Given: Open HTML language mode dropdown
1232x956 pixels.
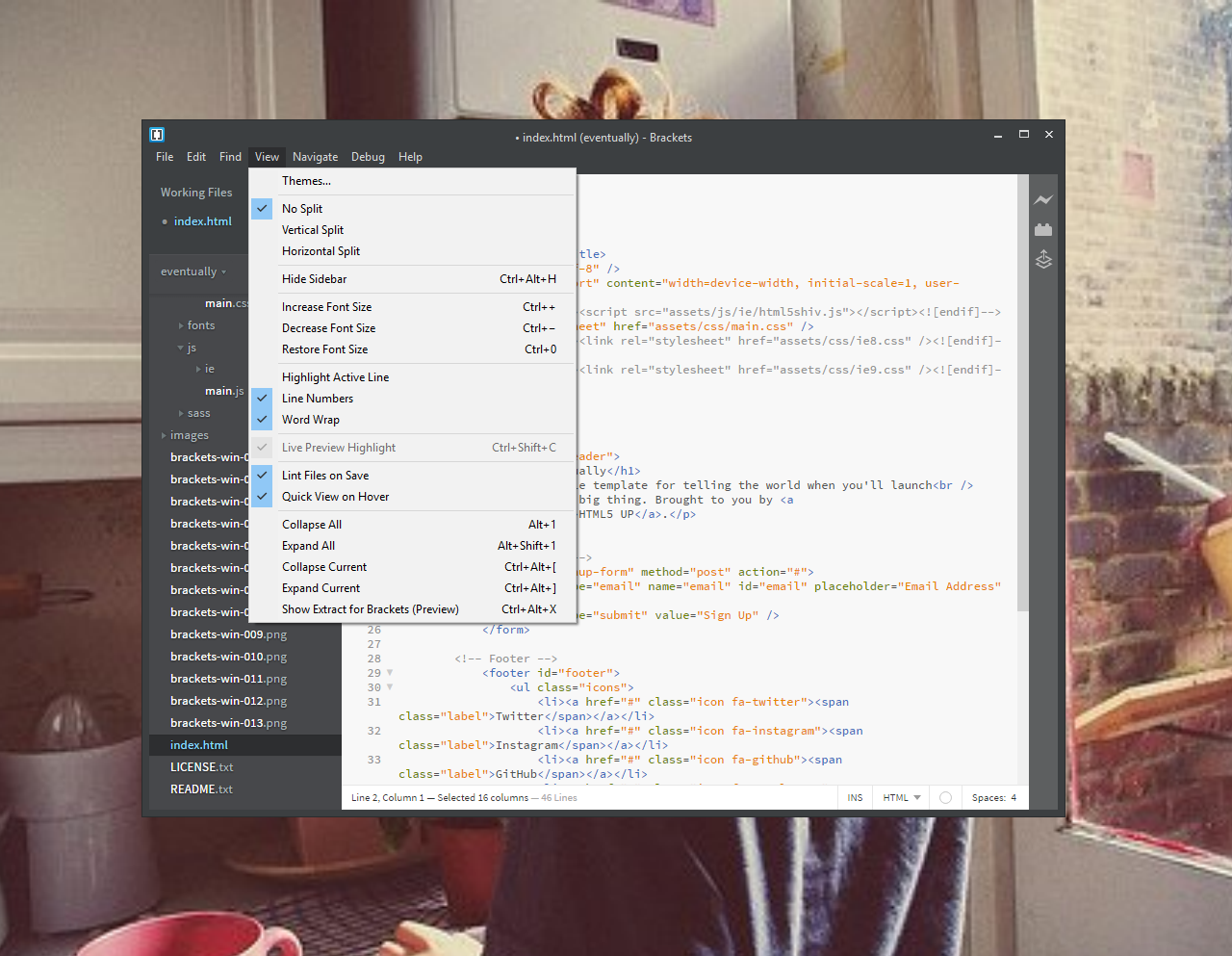Looking at the screenshot, I should coord(902,798).
